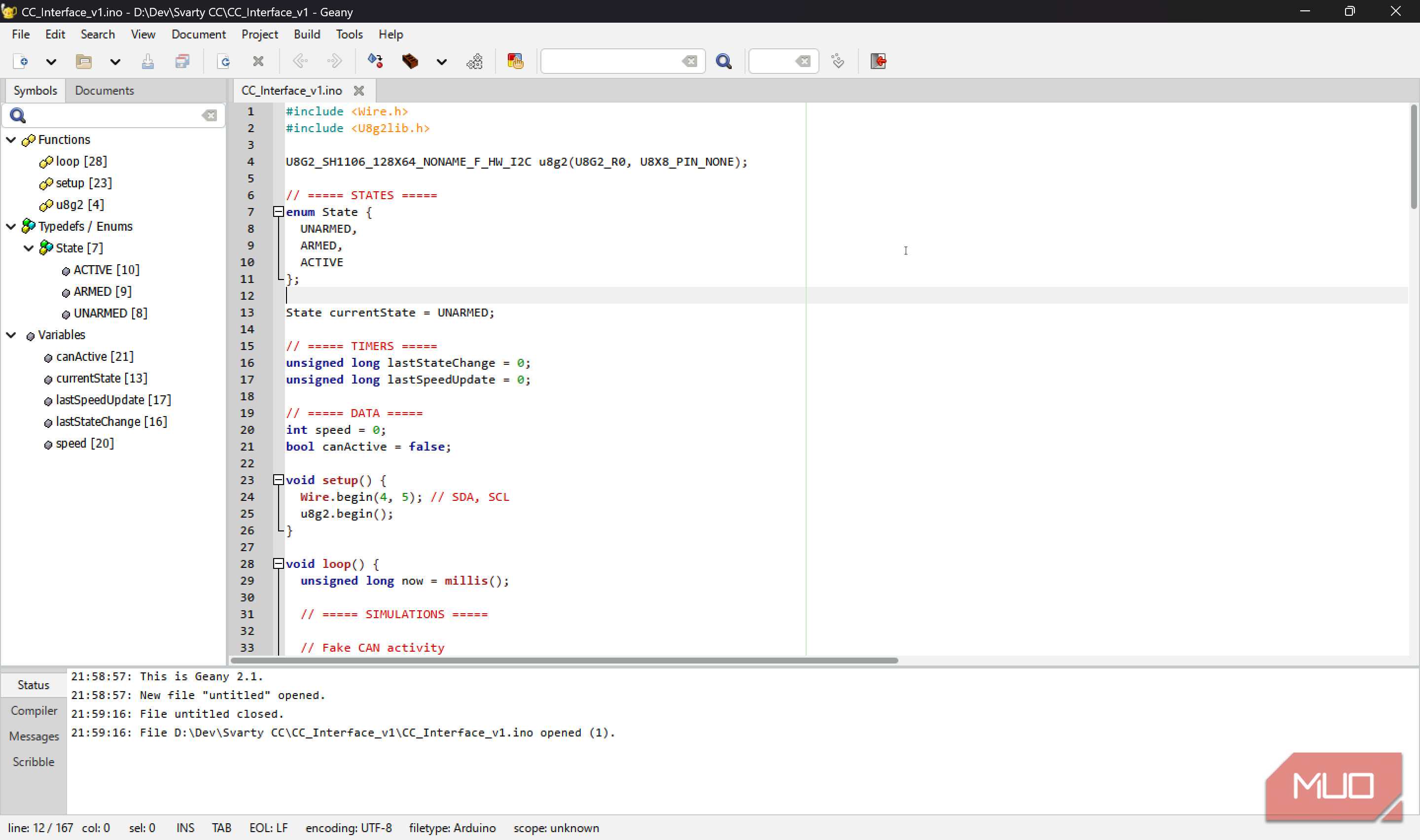Fold the enum State block at line 7
The width and height of the screenshot is (1420, 840).
278,211
